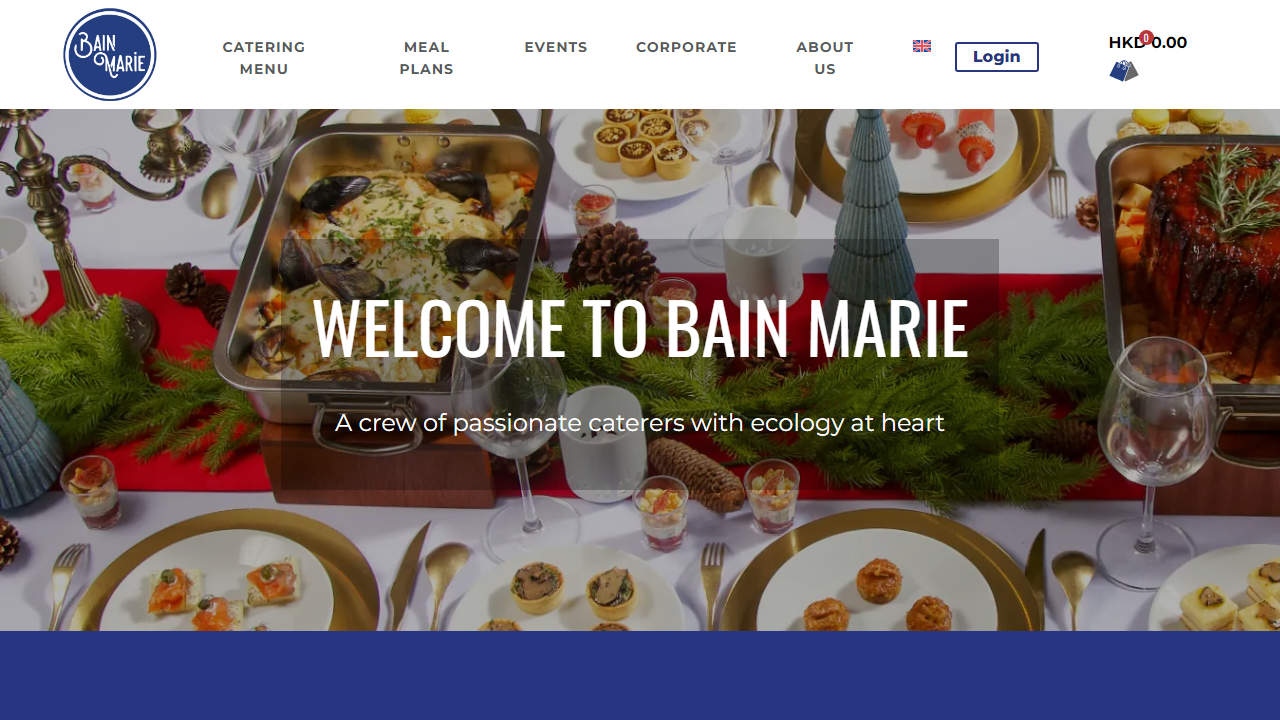Click the passionate caterers tagline text
This screenshot has height=720, width=1280.
[x=640, y=423]
